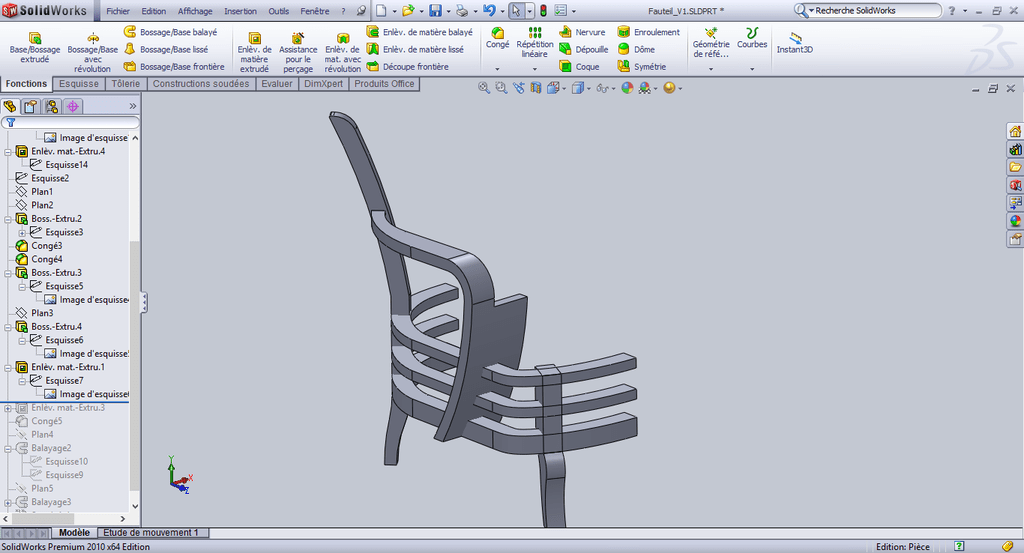Collapse the Boss.-Extru.3 tree node

(9, 273)
